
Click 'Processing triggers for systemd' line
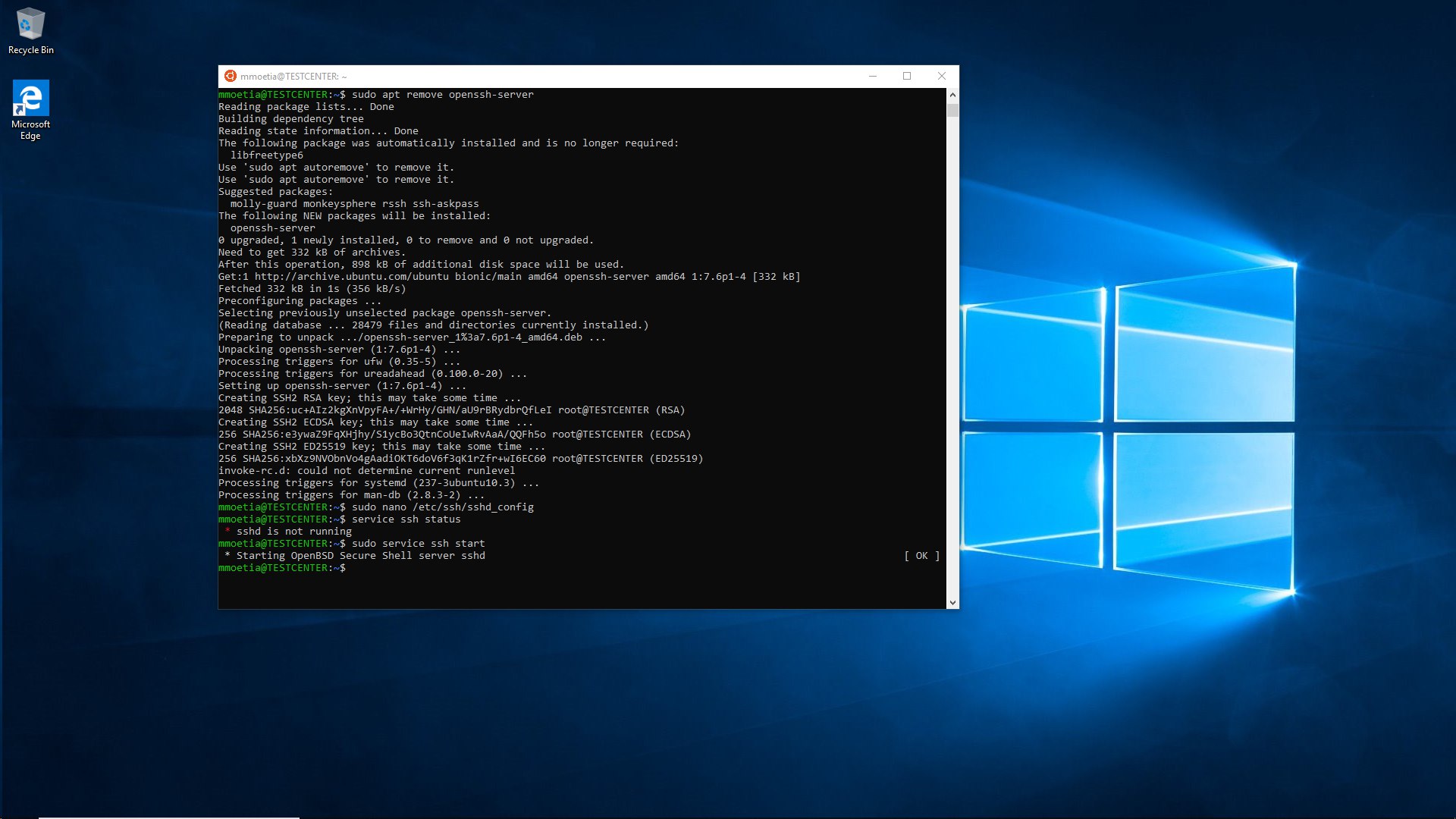coord(379,483)
